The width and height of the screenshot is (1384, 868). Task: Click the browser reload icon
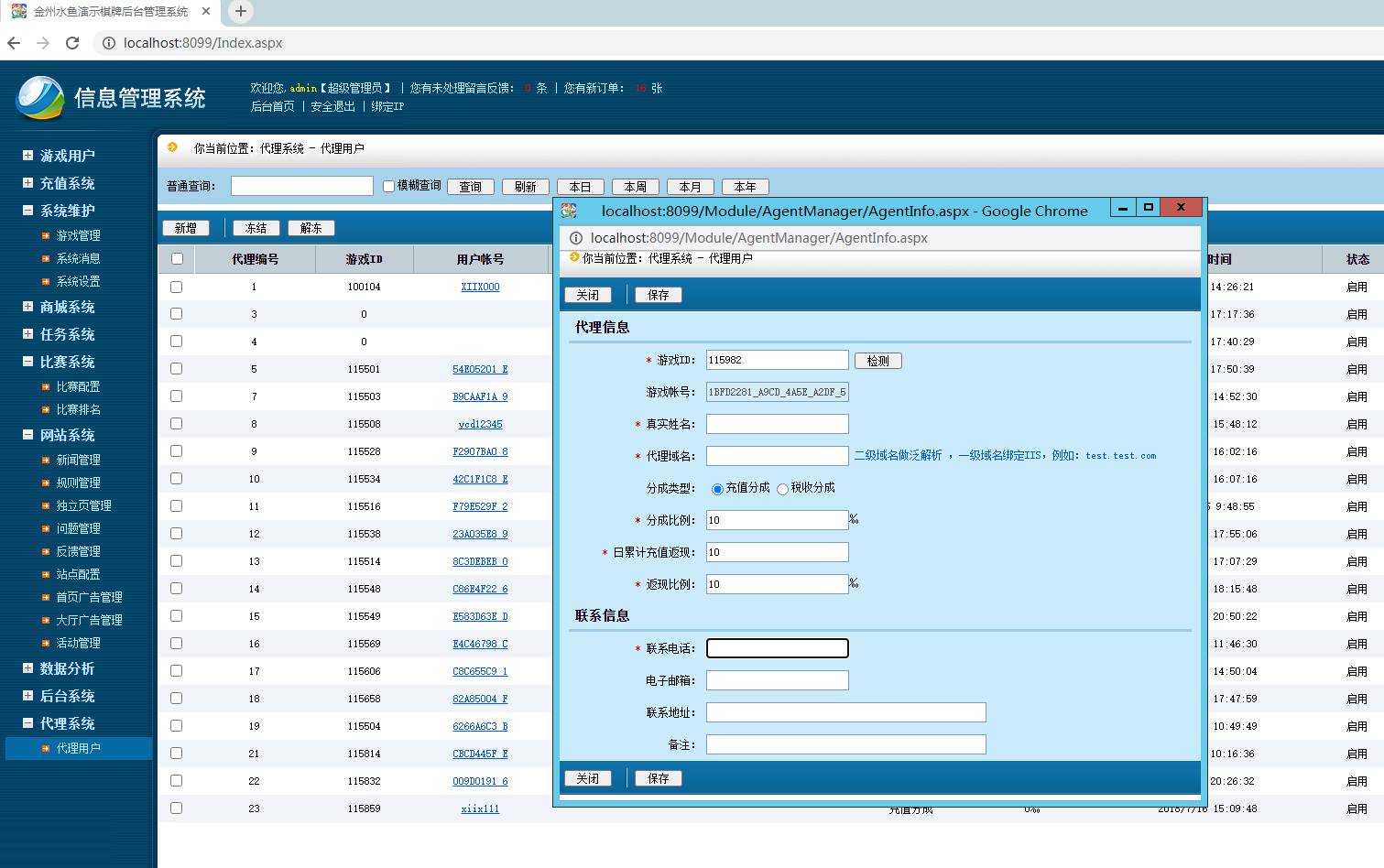[72, 43]
